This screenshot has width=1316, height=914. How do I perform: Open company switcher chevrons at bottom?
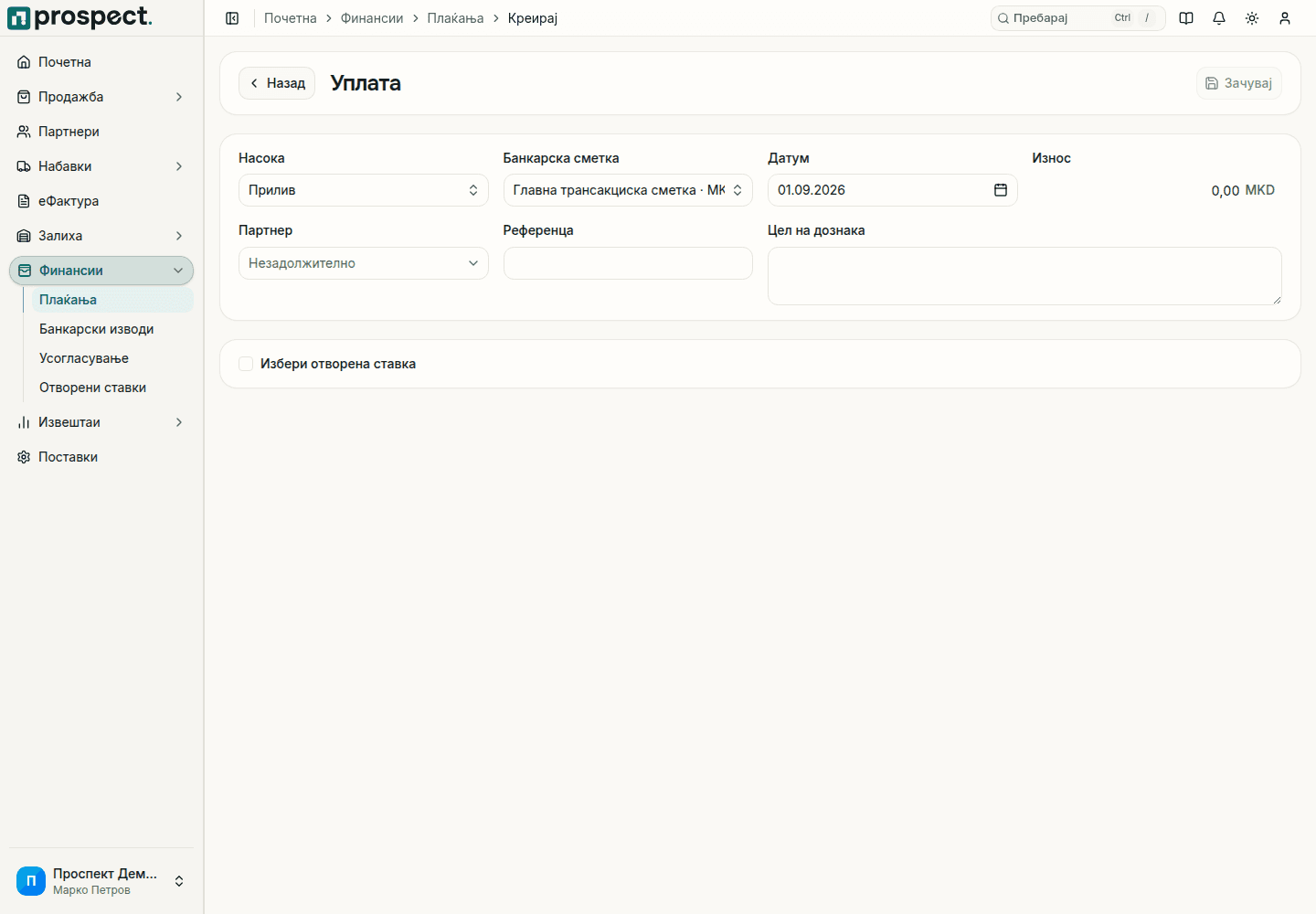tap(179, 881)
